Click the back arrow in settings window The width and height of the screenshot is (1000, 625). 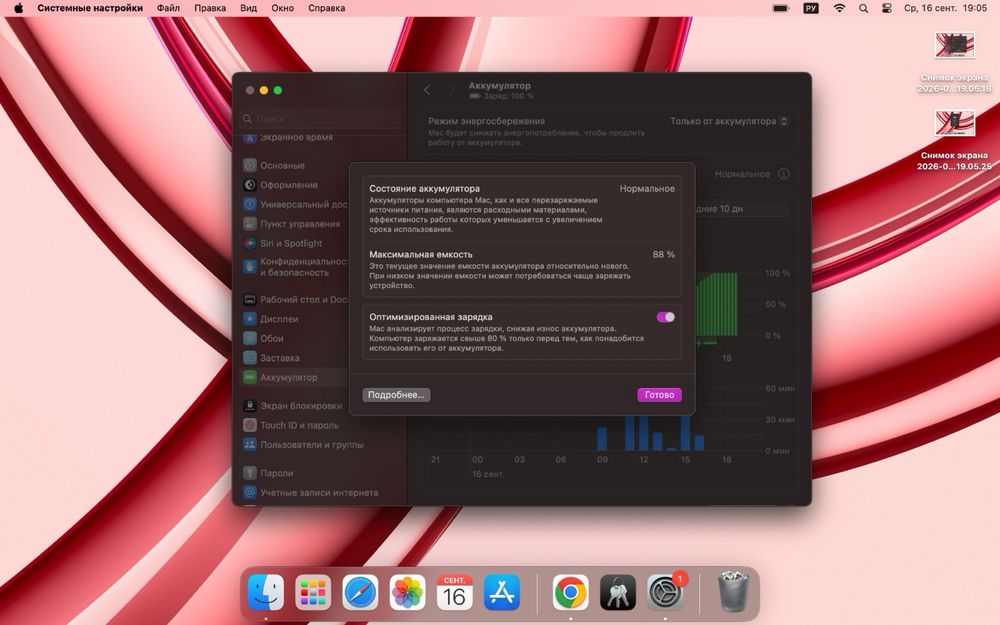[427, 91]
